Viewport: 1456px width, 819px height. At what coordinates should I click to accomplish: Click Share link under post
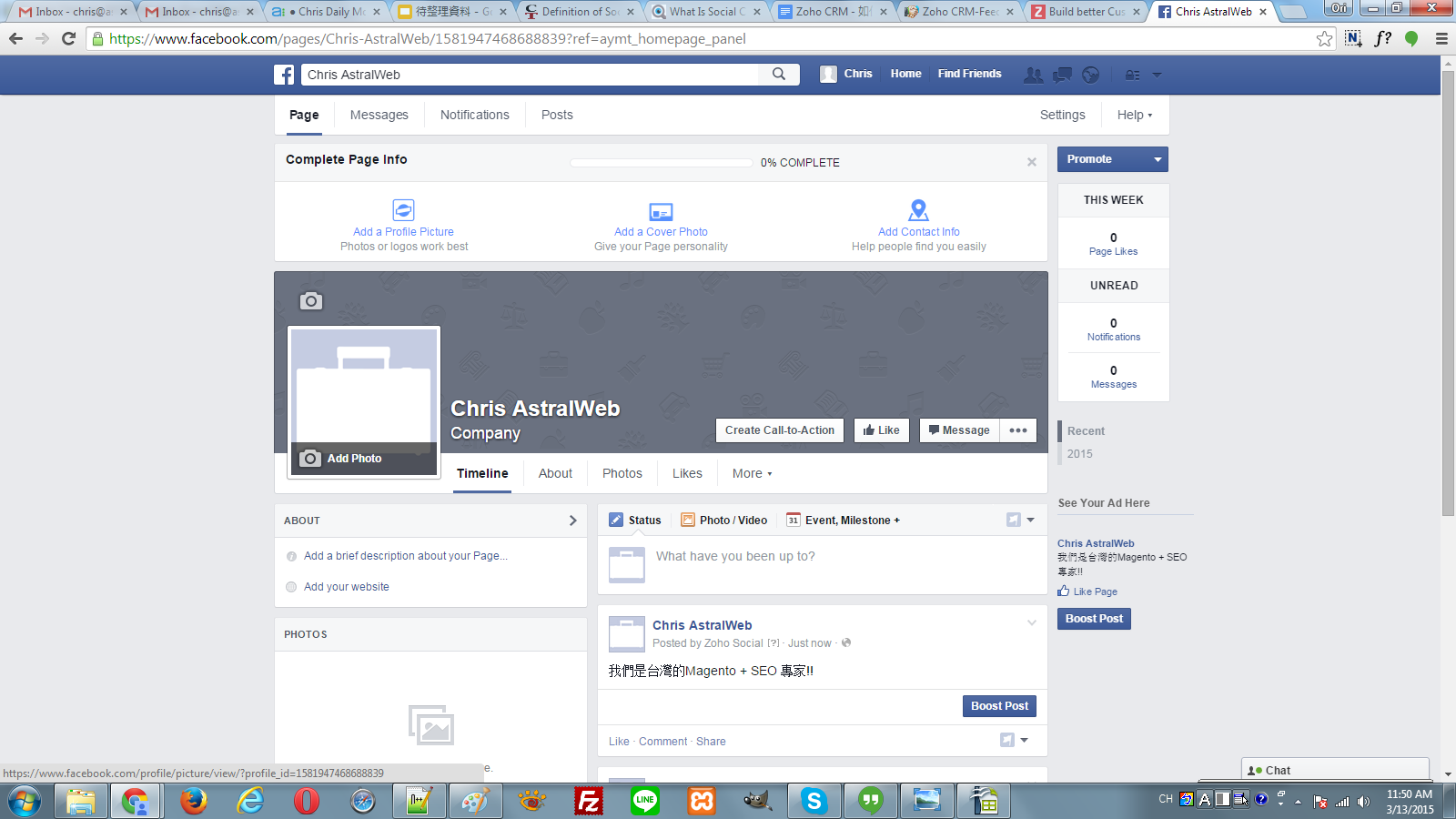[x=711, y=742]
